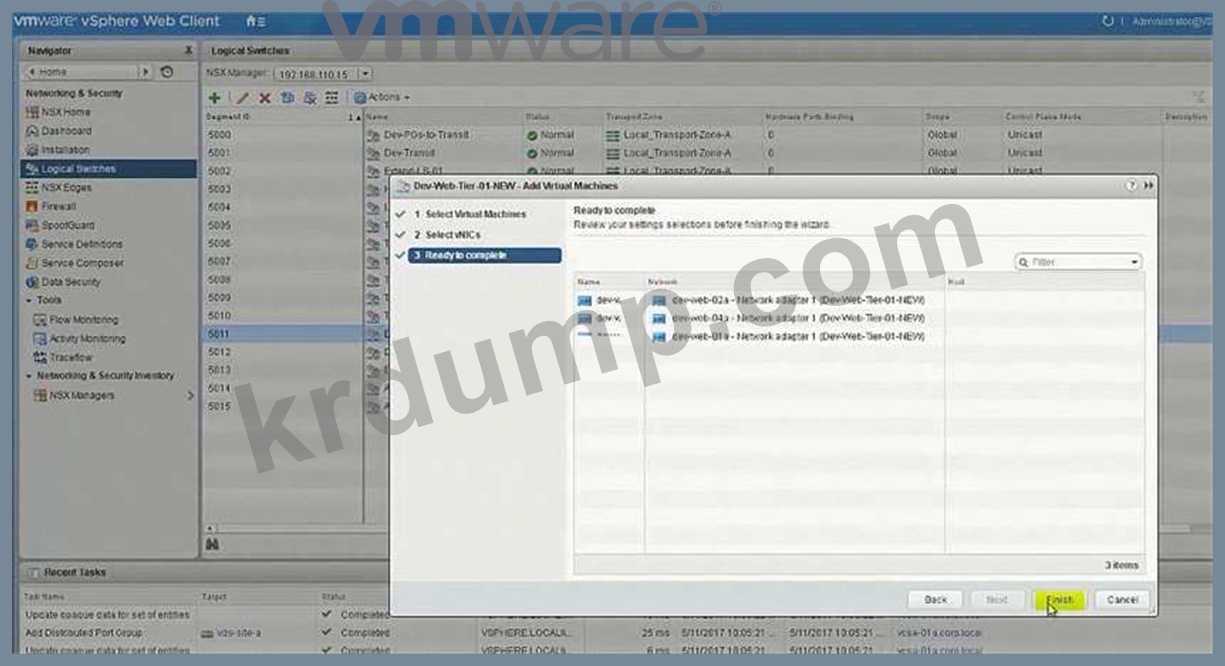Open the Actions dropdown menu
This screenshot has width=1225, height=666.
coord(382,97)
